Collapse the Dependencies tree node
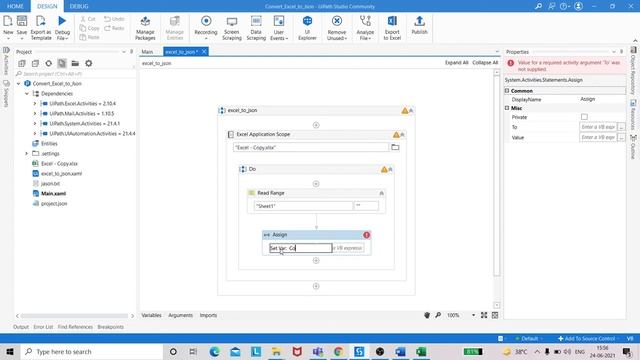The width and height of the screenshot is (640, 360). click(27, 93)
